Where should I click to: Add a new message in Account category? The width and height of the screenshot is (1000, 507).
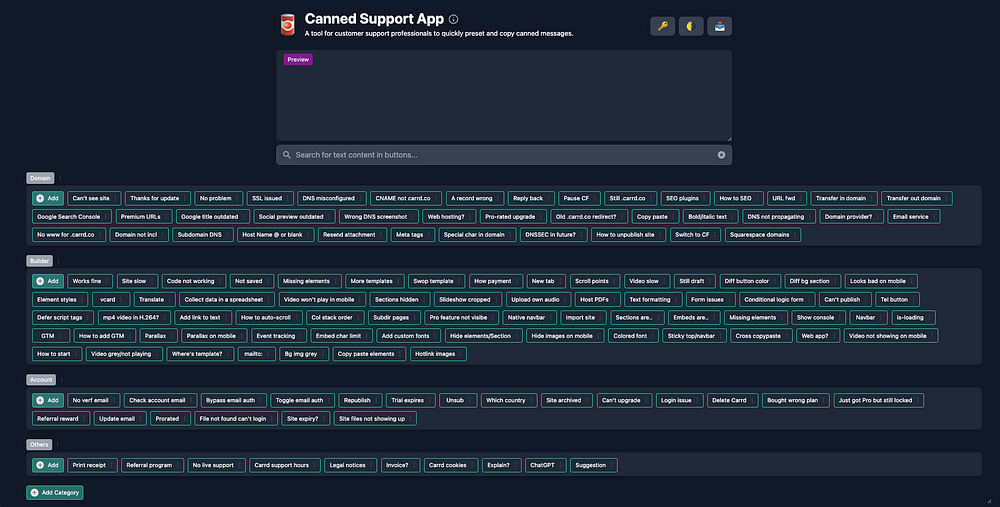[48, 400]
